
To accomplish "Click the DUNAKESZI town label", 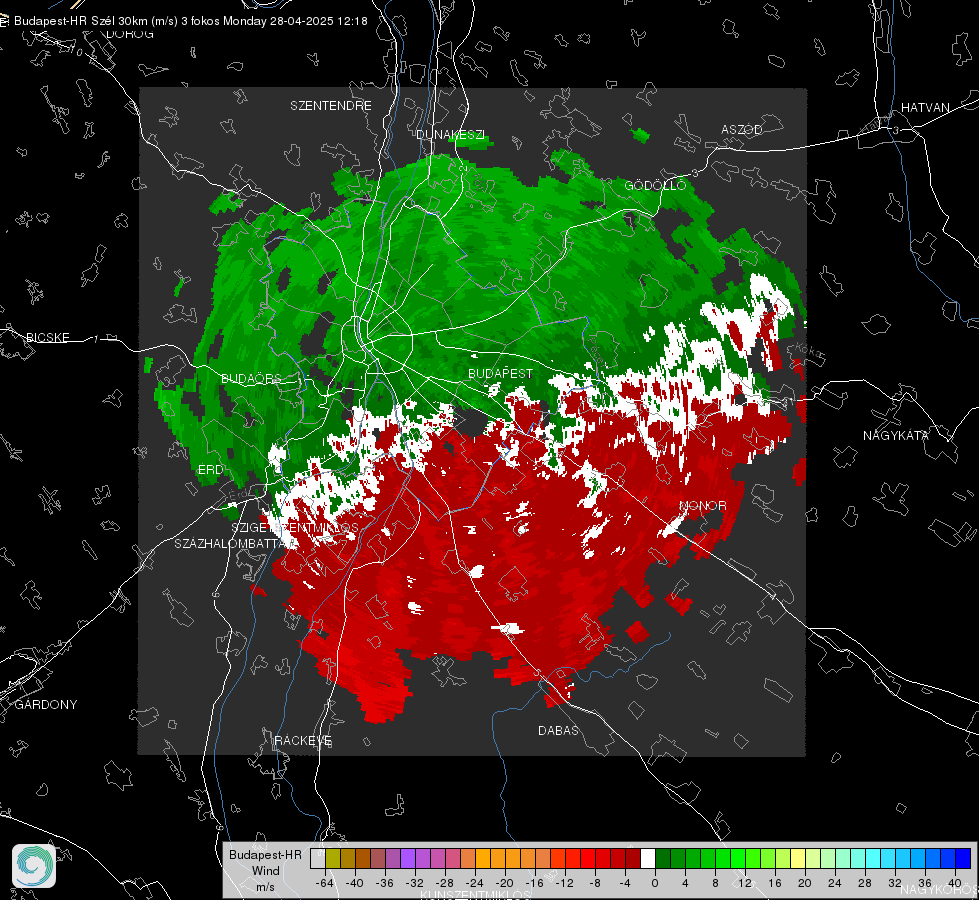I will (451, 135).
